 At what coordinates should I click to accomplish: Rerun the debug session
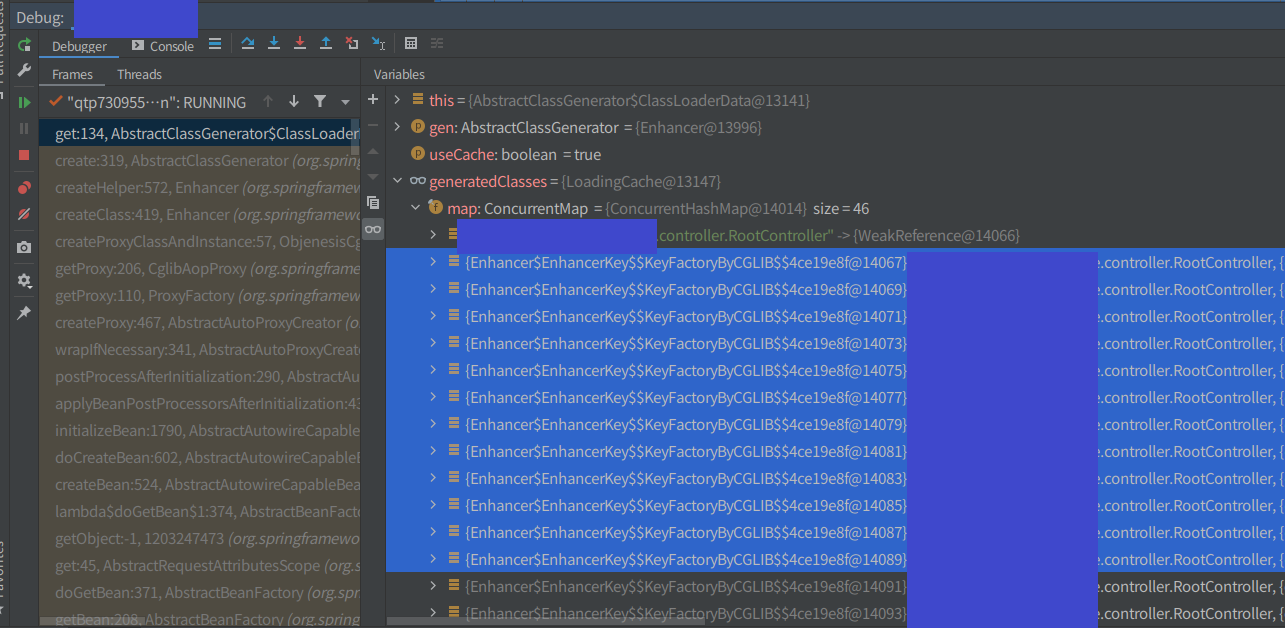25,45
